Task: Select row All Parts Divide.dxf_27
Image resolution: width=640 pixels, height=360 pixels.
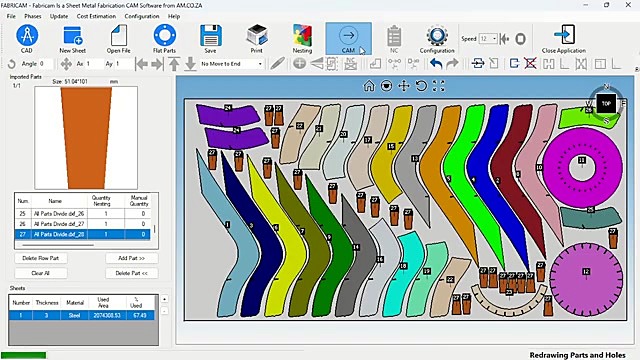Action: tap(83, 224)
